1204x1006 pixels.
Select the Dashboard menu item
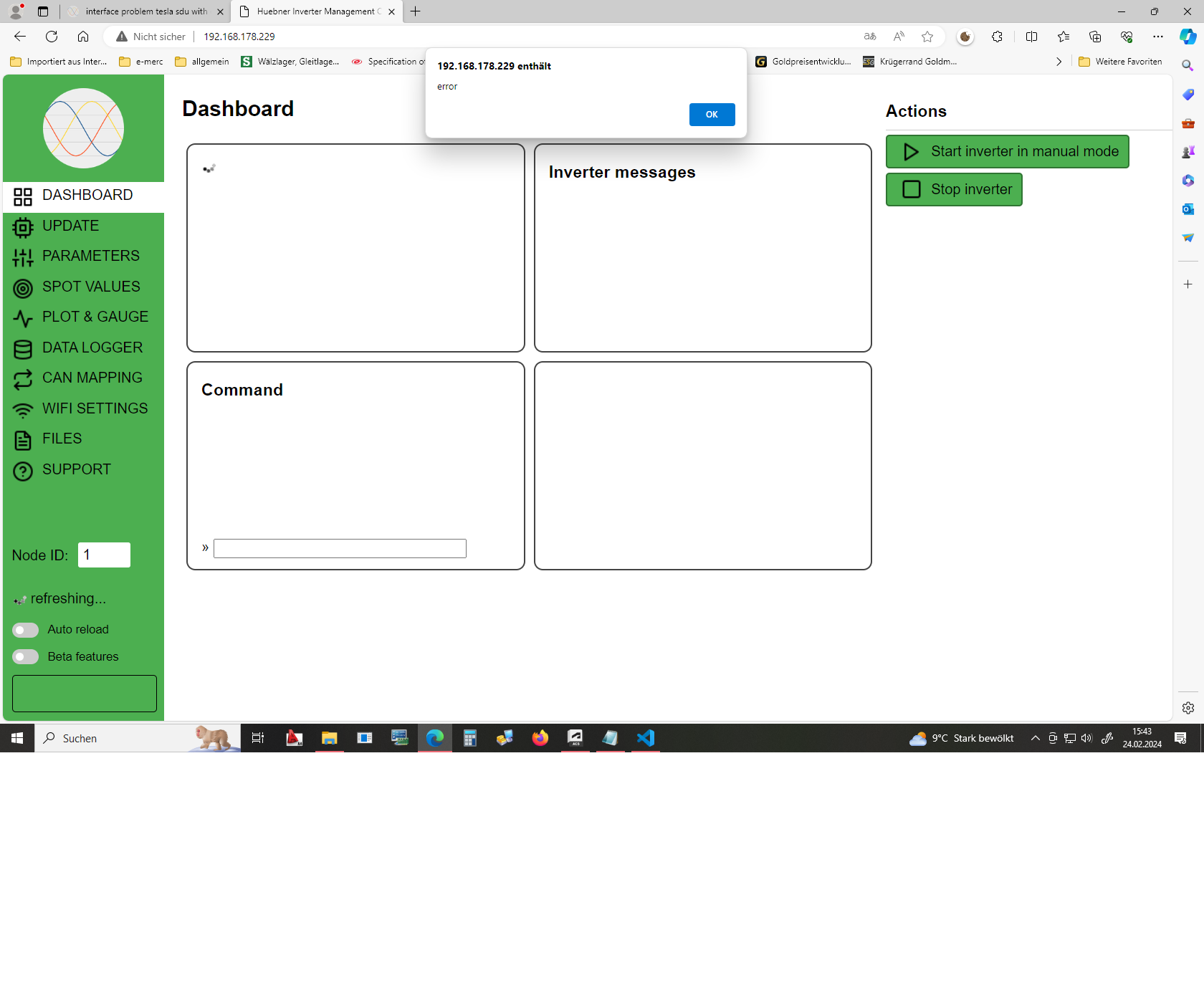tap(87, 196)
